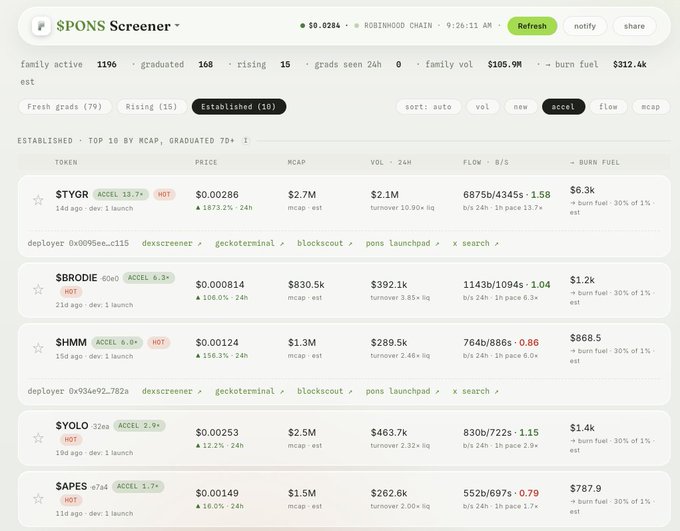Click the HOT badge on $TYGR
The height and width of the screenshot is (531, 680).
(x=164, y=194)
